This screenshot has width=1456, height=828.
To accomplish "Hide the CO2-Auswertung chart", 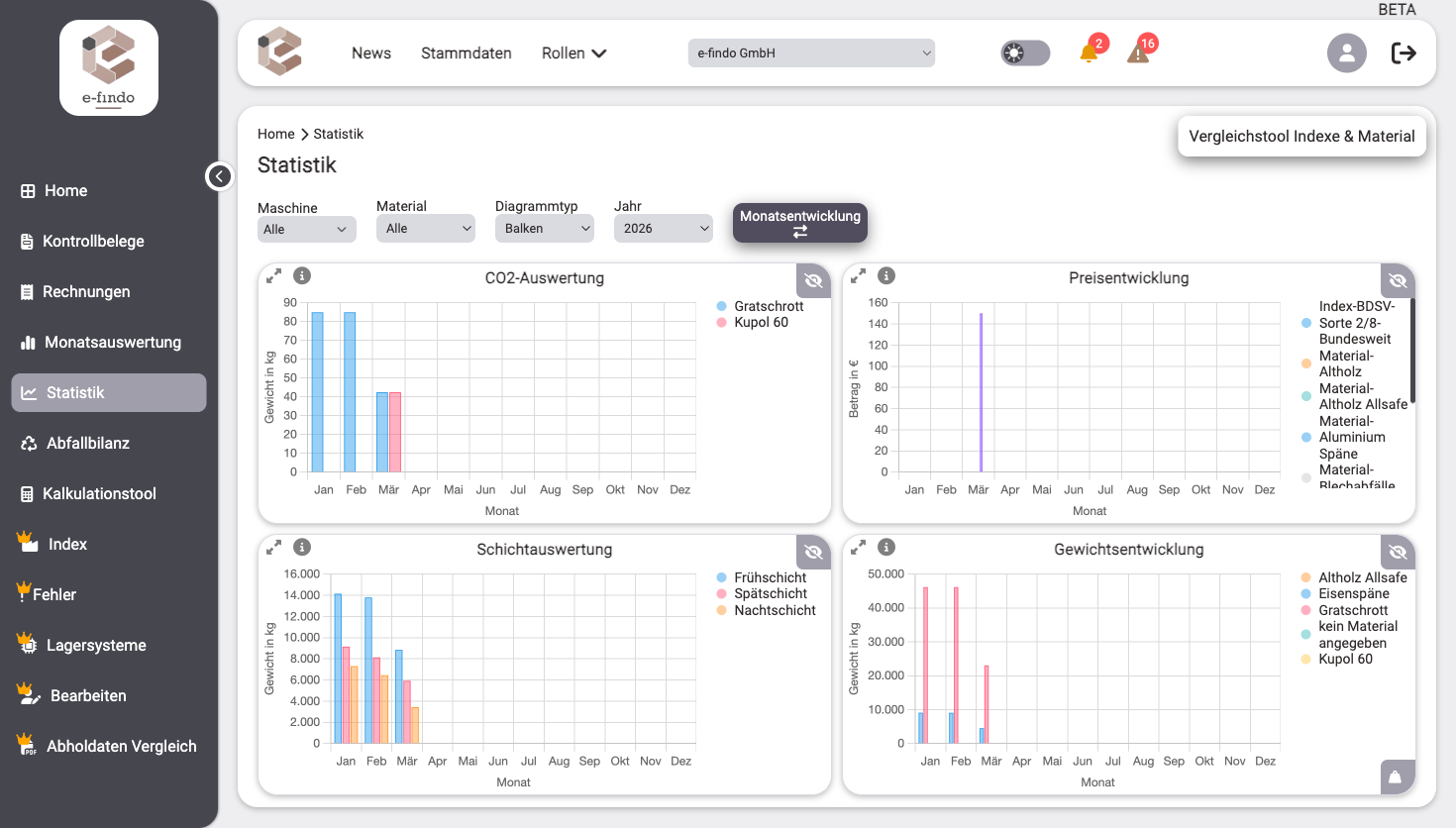I will tap(813, 280).
